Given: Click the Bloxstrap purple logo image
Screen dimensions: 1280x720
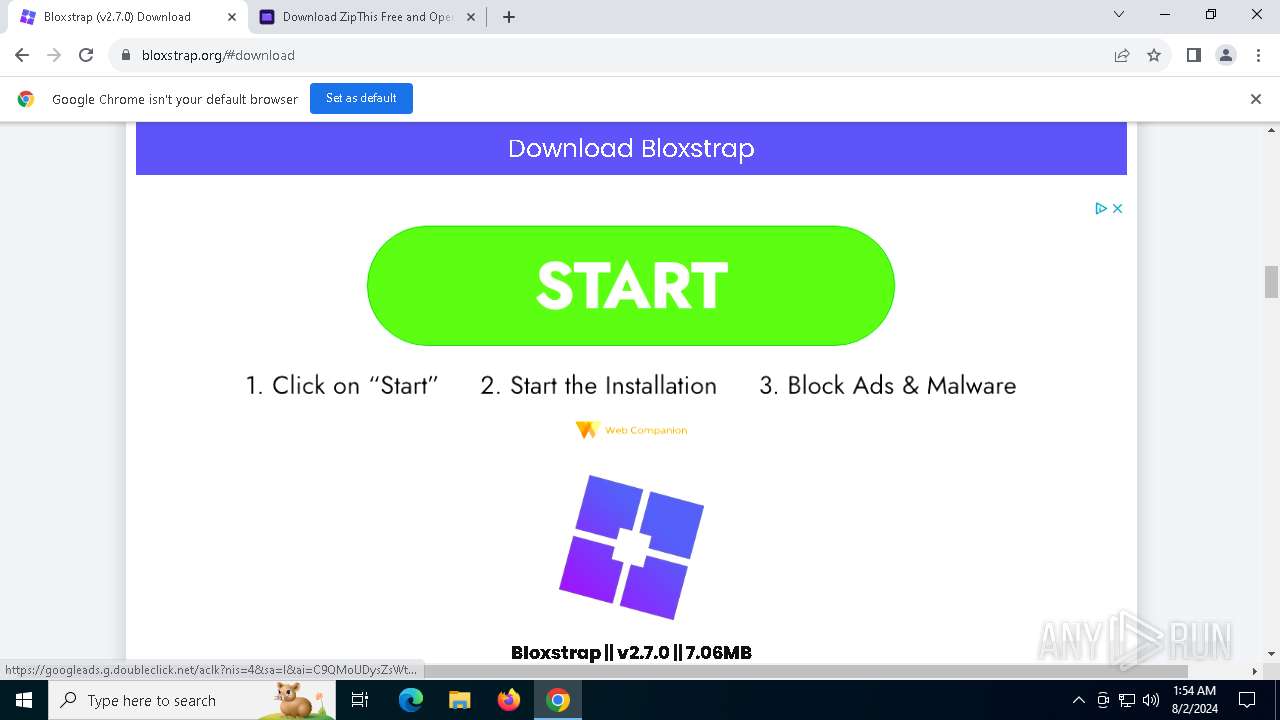Looking at the screenshot, I should (631, 547).
